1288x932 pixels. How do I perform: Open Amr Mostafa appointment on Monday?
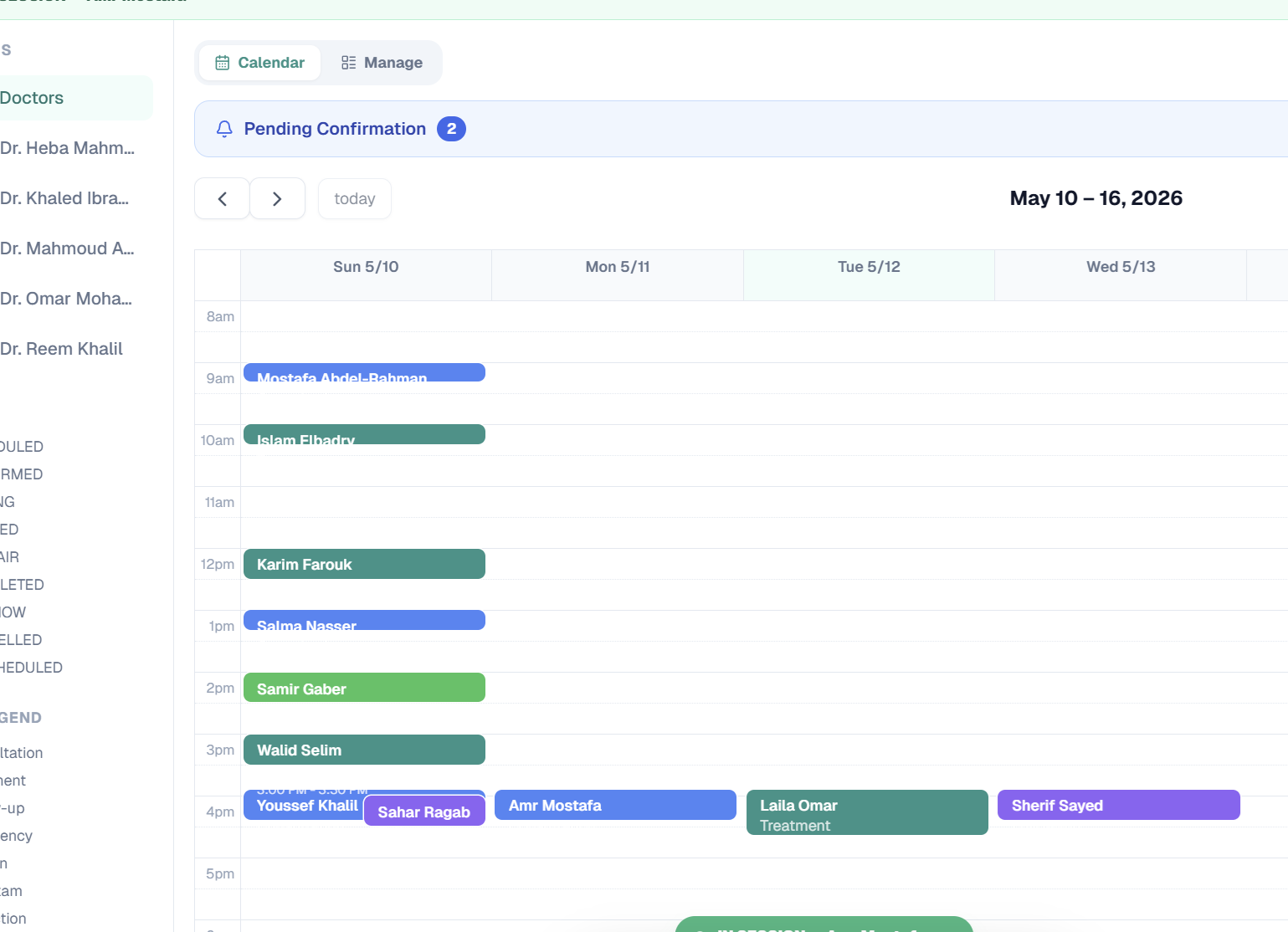point(615,805)
